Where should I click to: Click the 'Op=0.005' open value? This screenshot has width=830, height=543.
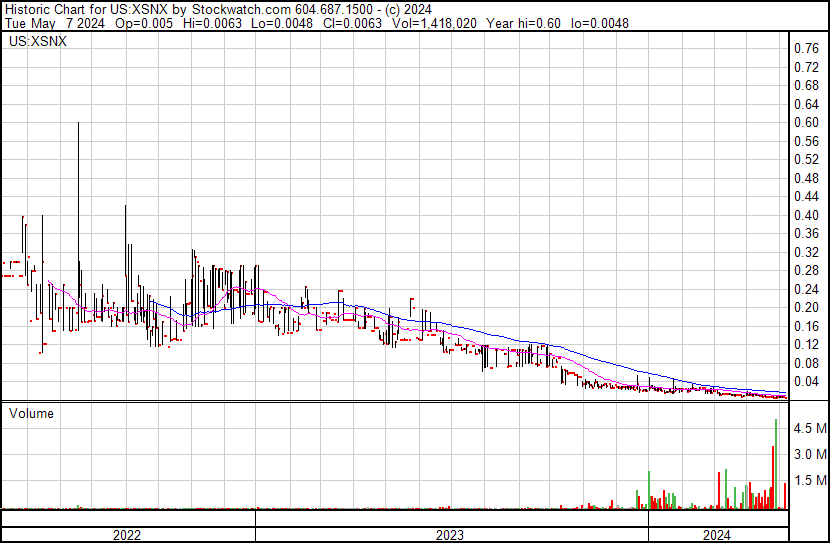click(x=144, y=23)
